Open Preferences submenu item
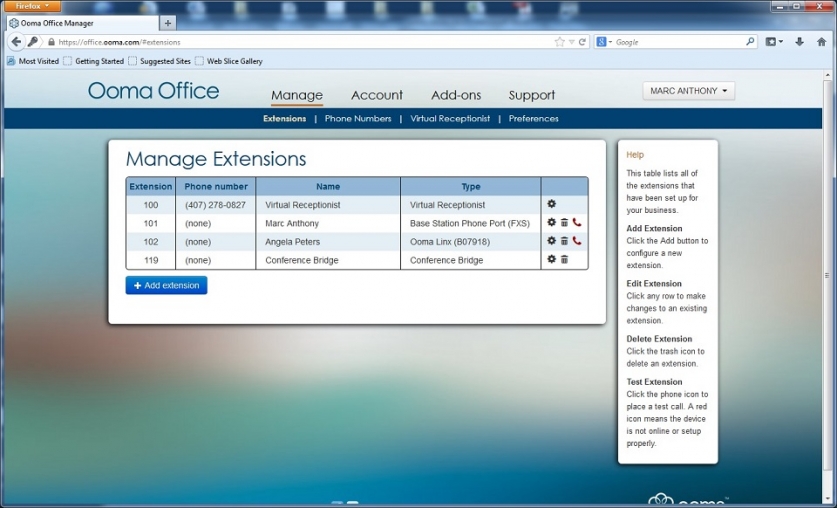The height and width of the screenshot is (508, 837). [x=533, y=118]
